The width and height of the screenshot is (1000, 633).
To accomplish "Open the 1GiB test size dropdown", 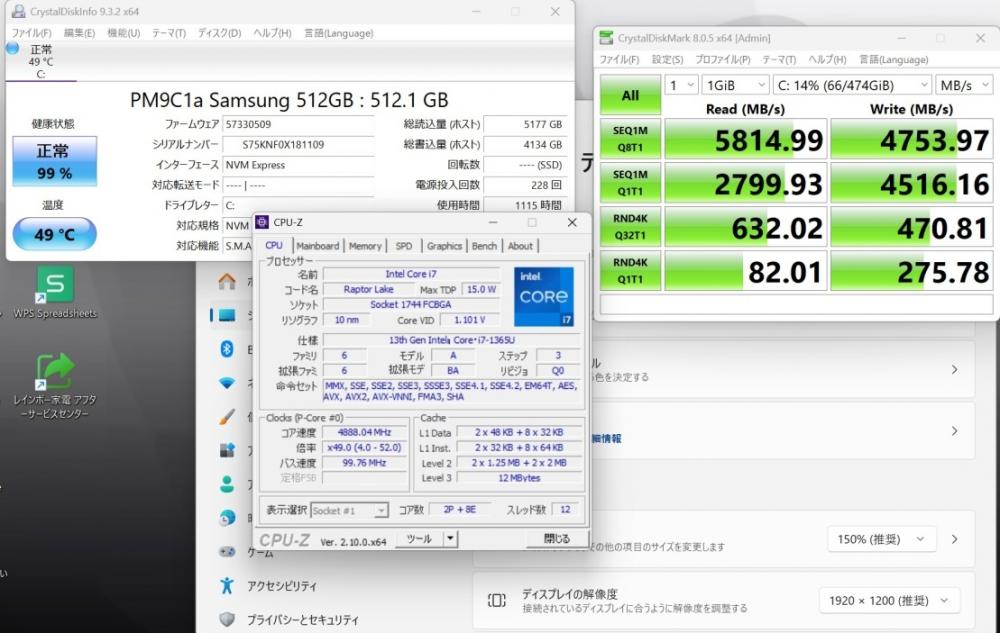I will 735,85.
